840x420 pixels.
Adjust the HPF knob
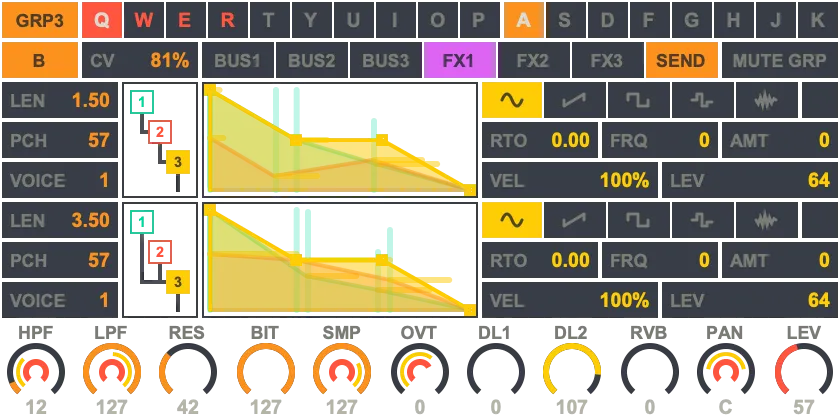36,371
